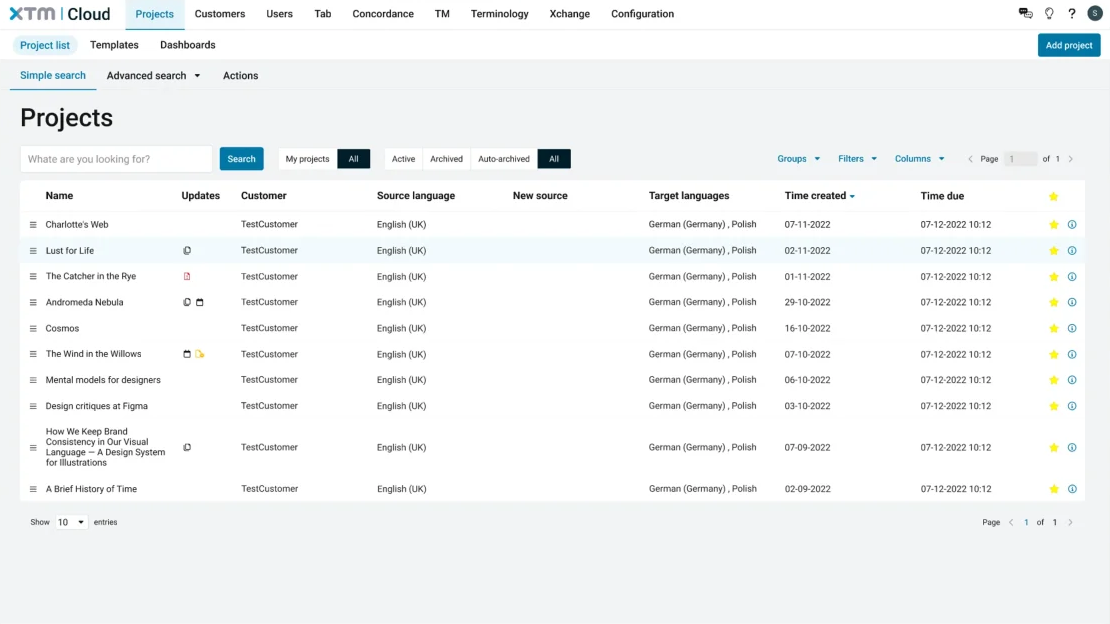Click the Add project button

(1069, 45)
